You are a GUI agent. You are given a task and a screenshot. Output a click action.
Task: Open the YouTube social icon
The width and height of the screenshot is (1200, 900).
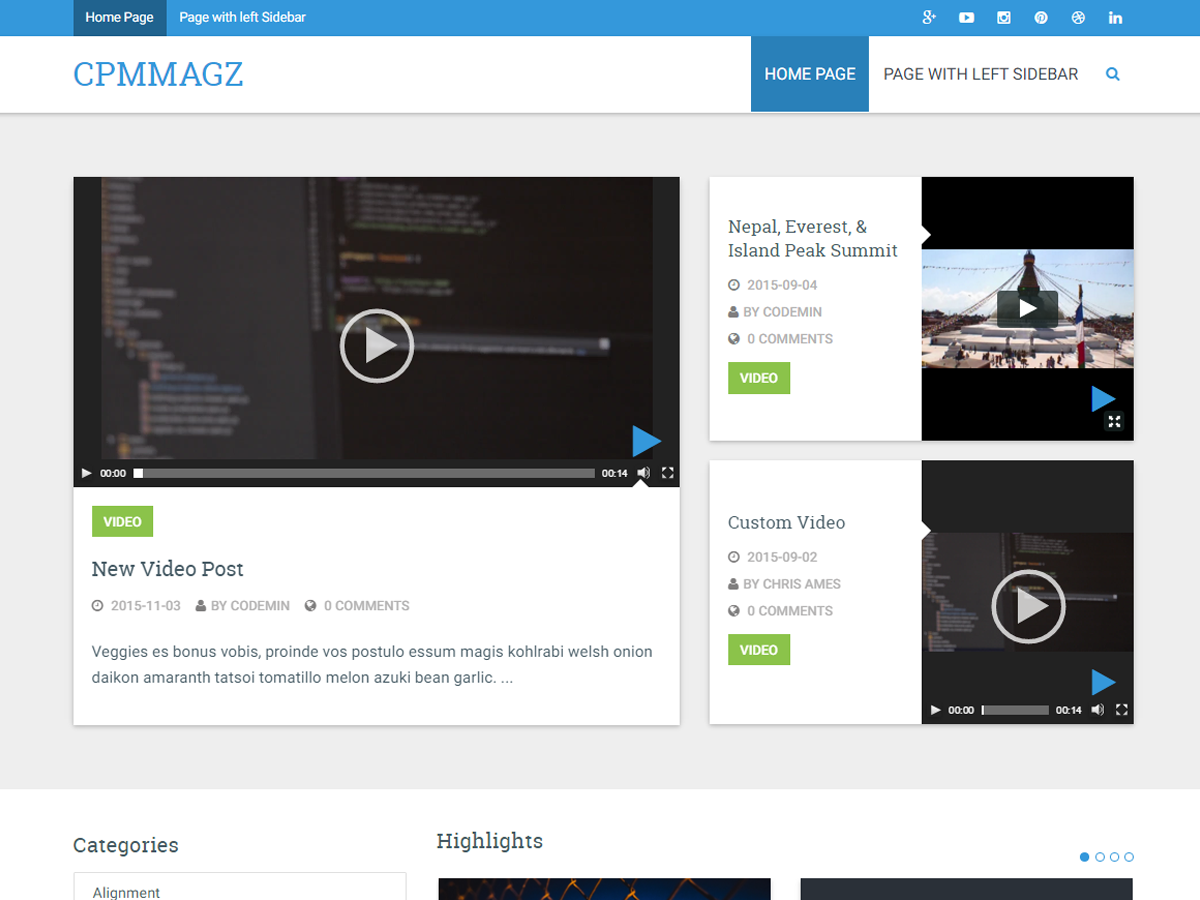(x=966, y=17)
